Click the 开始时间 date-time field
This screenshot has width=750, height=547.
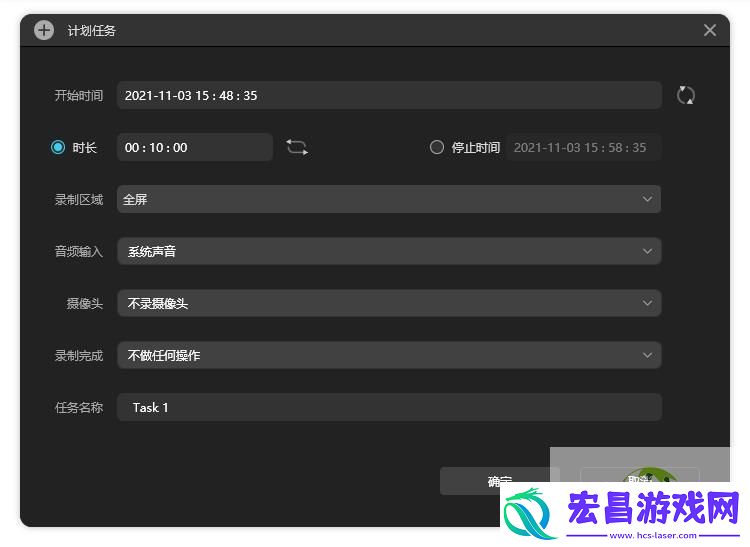(389, 95)
